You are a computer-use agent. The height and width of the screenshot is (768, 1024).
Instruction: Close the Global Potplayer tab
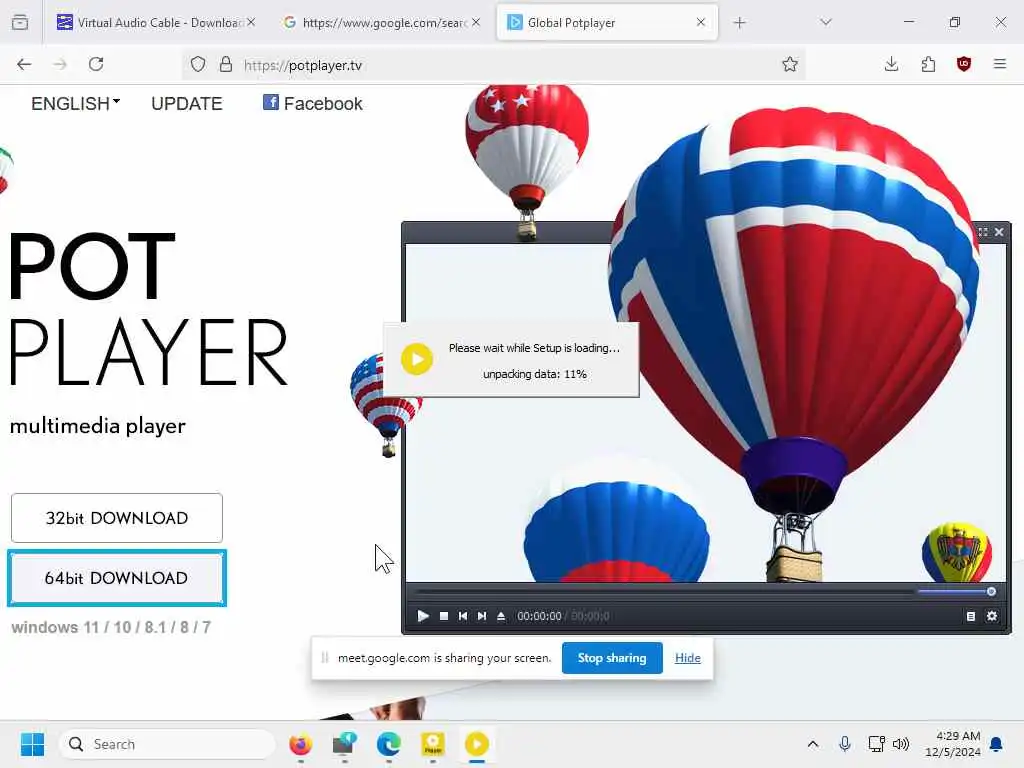coord(701,22)
